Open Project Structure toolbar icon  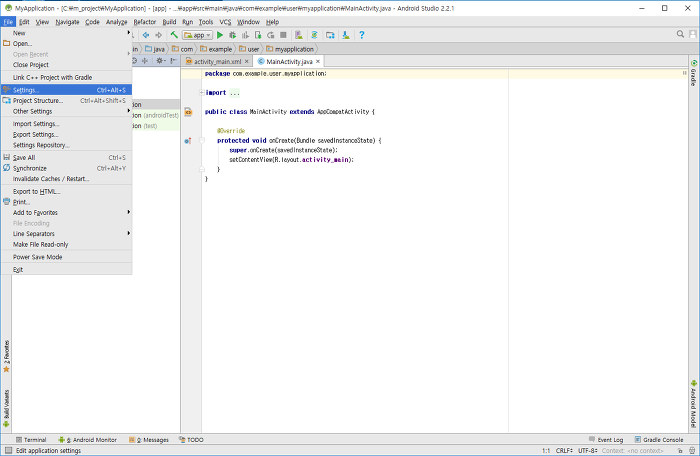[330, 35]
